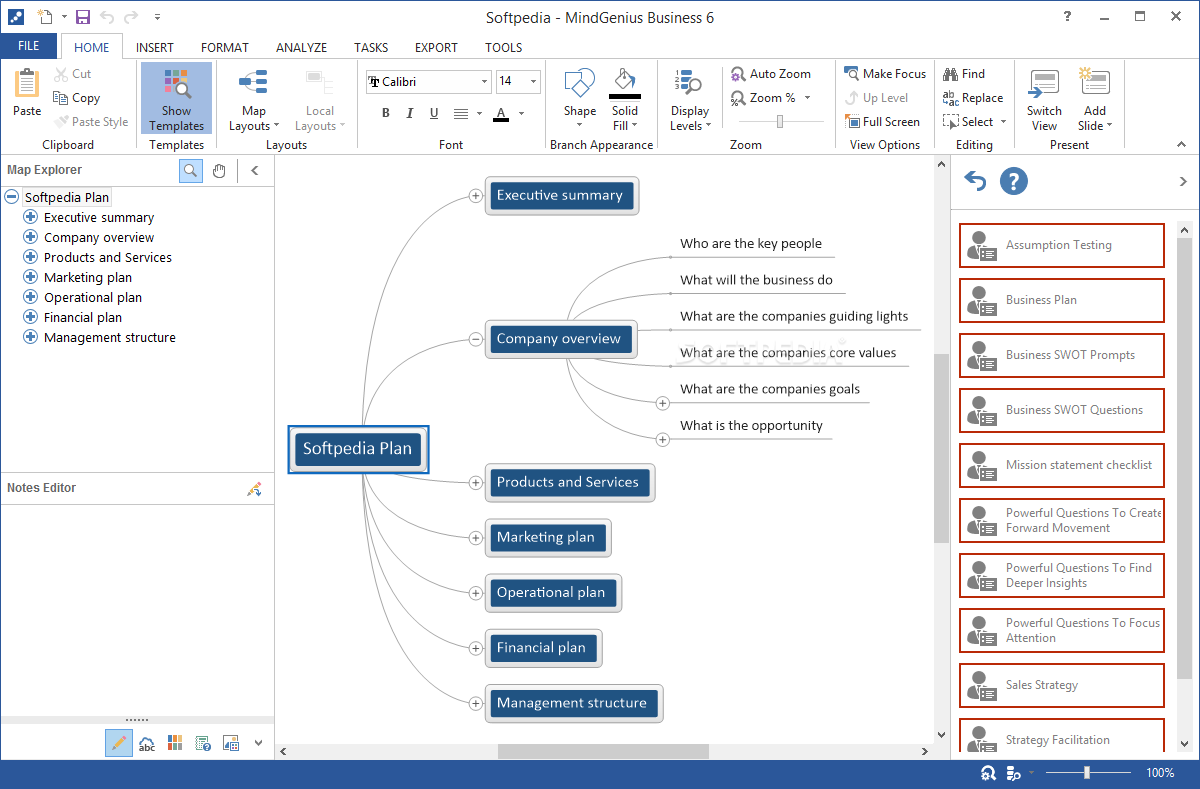This screenshot has height=789, width=1200.
Task: Expand Marketing plan in Map Explorer tree
Action: tap(30, 278)
